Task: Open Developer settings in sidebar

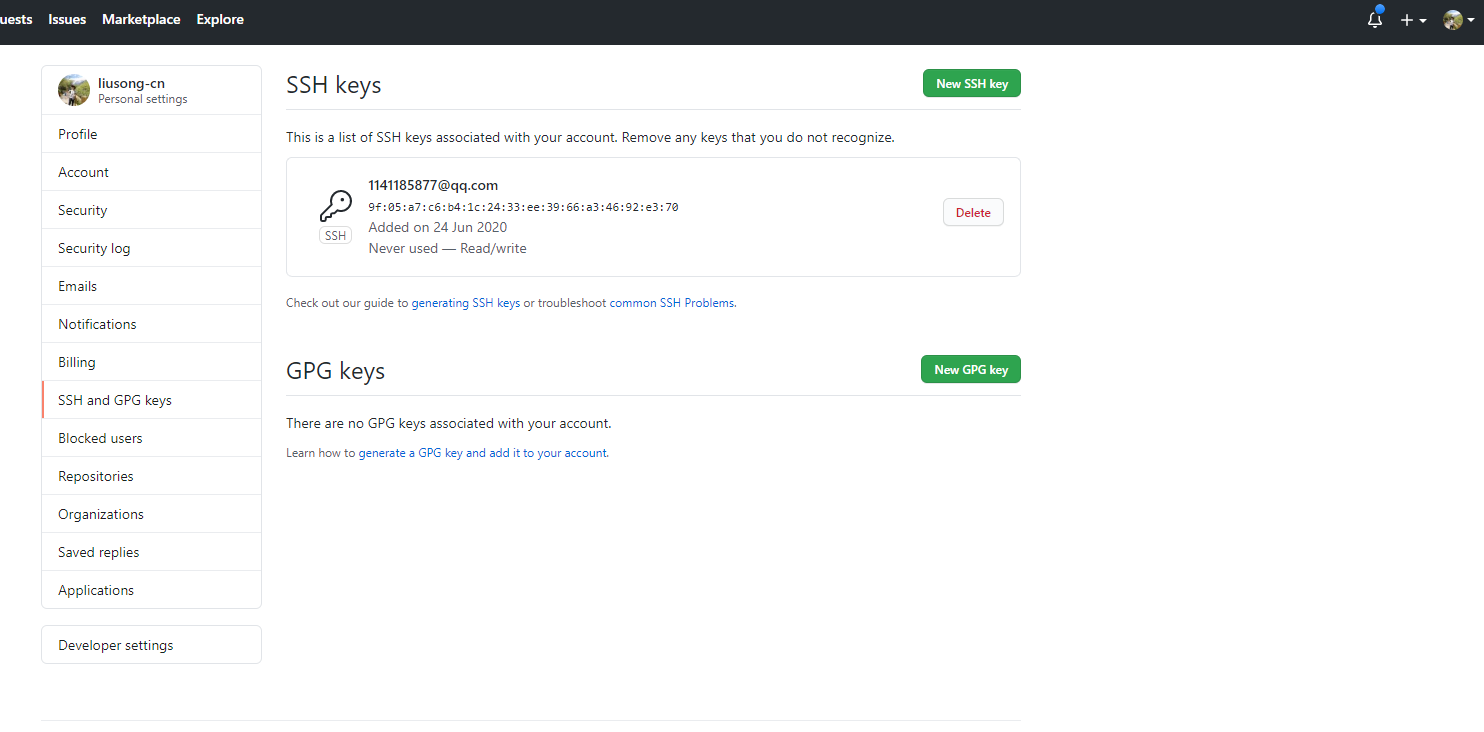Action: [x=151, y=645]
